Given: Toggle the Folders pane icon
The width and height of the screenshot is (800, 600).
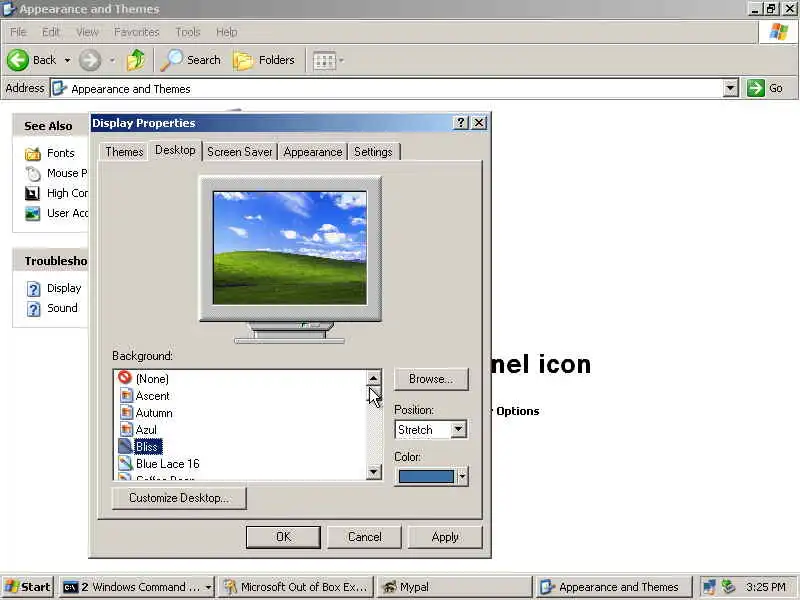Looking at the screenshot, I should click(x=243, y=61).
